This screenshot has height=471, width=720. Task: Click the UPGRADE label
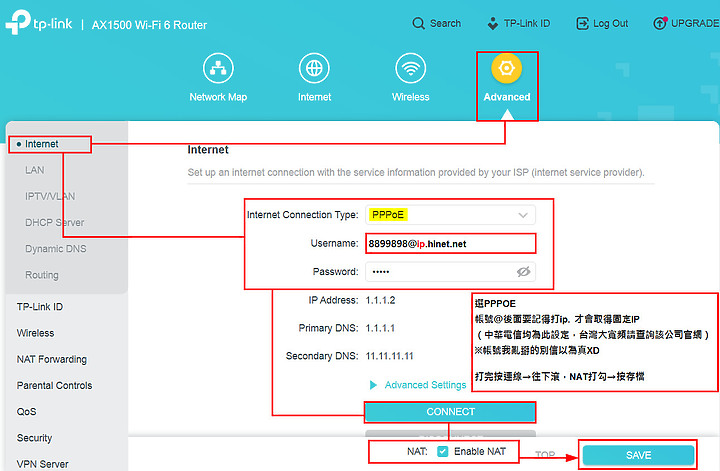point(695,23)
